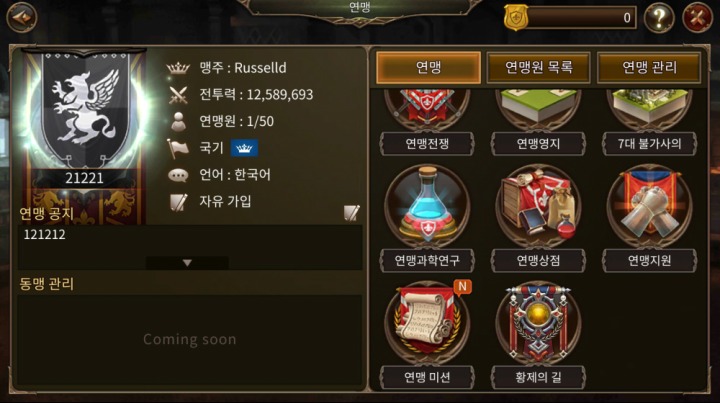The image size is (720, 403).
Task: Open the 연맹상점 shop icon
Action: tap(538, 207)
